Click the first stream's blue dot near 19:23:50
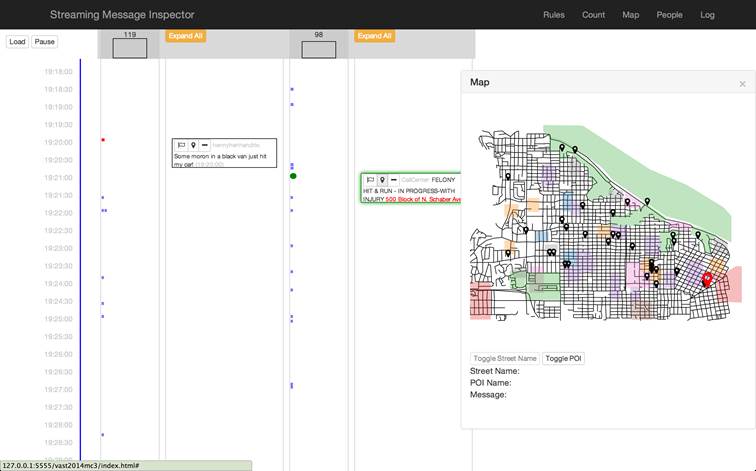Image resolution: width=756 pixels, height=471 pixels. [x=102, y=278]
